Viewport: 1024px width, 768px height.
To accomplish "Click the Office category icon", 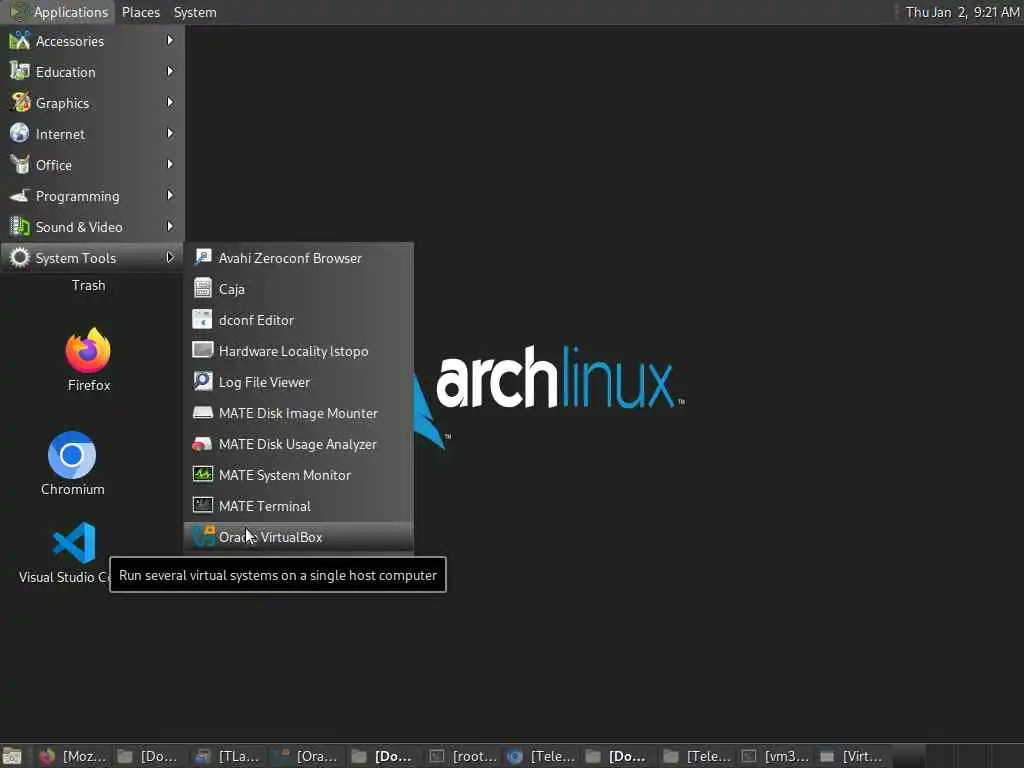I will pyautogui.click(x=20, y=165).
